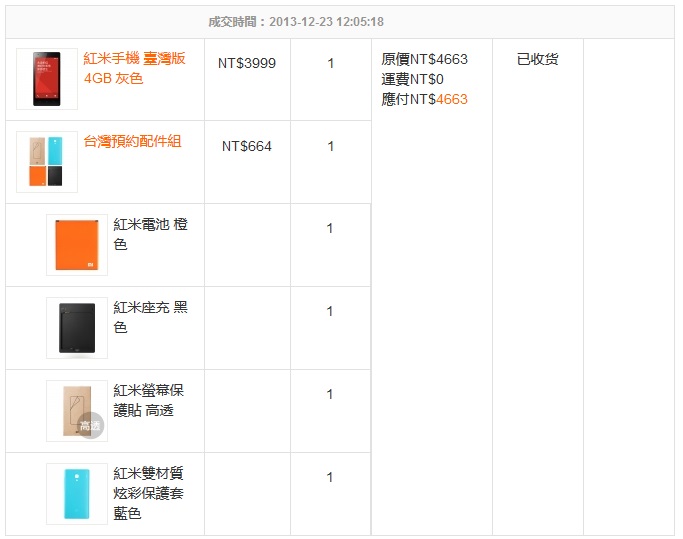Image resolution: width=683 pixels, height=539 pixels.
Task: Select the 紅米電池 橙色 item name
Action: 151,234
